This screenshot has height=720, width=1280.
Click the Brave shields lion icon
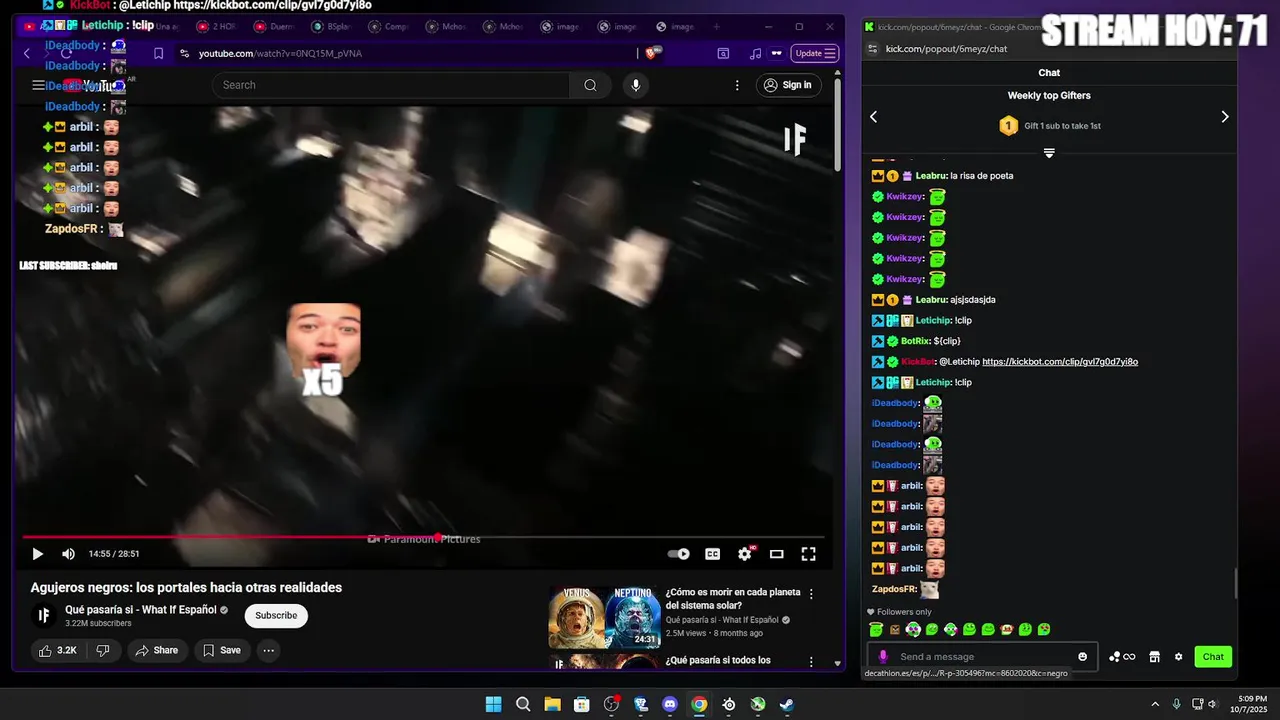[652, 53]
